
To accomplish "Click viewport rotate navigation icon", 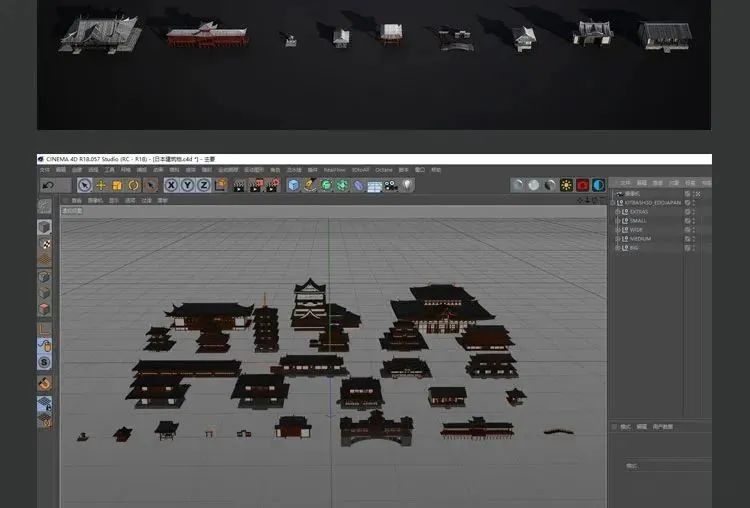I will pos(596,200).
